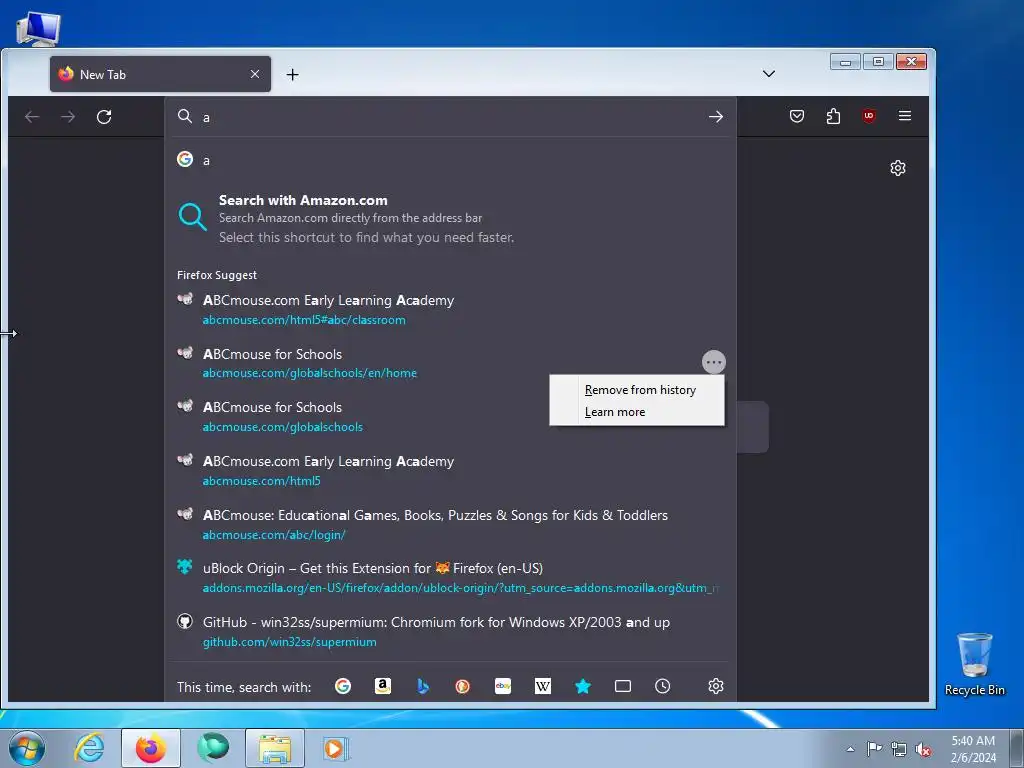Open the taskbar clock showing 5:40 AM
The height and width of the screenshot is (768, 1024).
point(973,749)
